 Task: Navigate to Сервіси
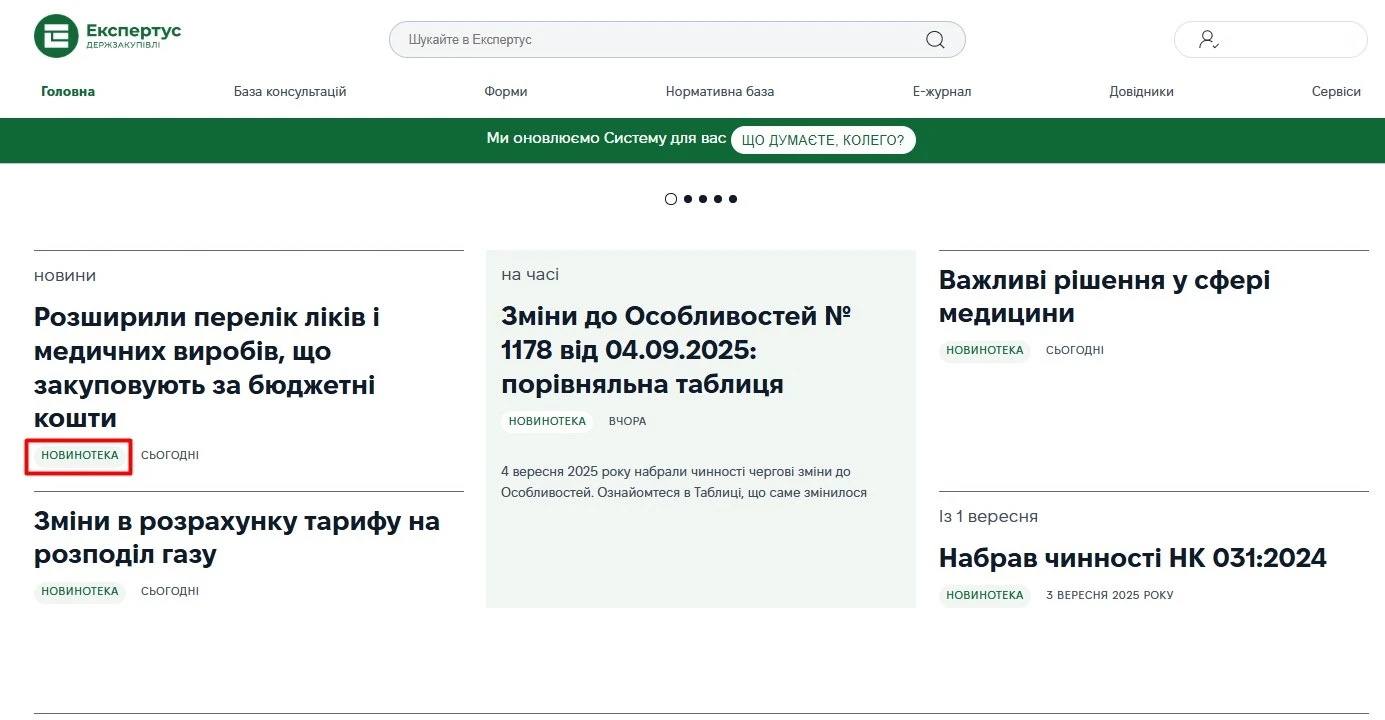[x=1336, y=91]
